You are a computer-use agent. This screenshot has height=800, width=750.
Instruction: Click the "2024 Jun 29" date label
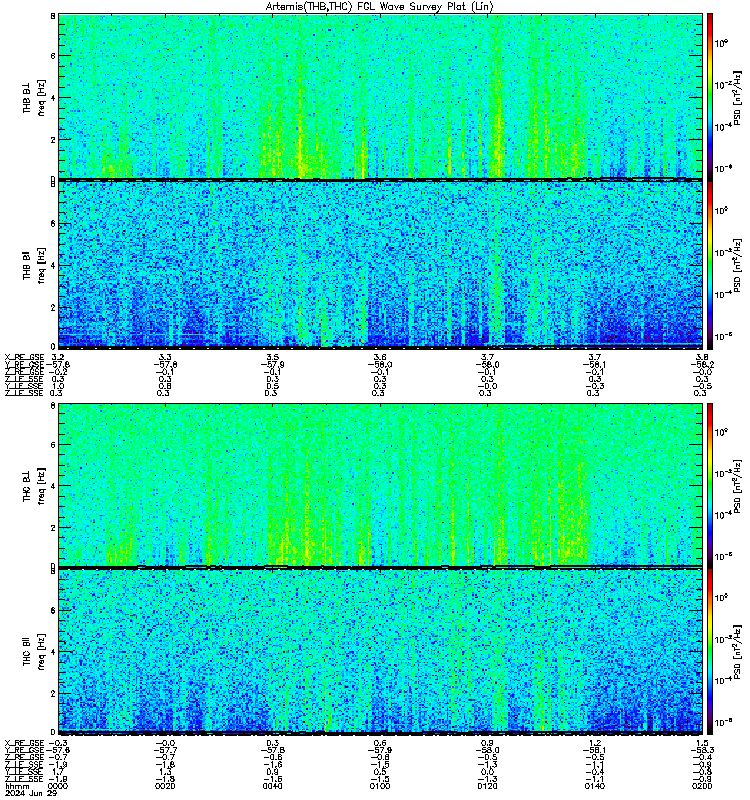(x=31, y=793)
